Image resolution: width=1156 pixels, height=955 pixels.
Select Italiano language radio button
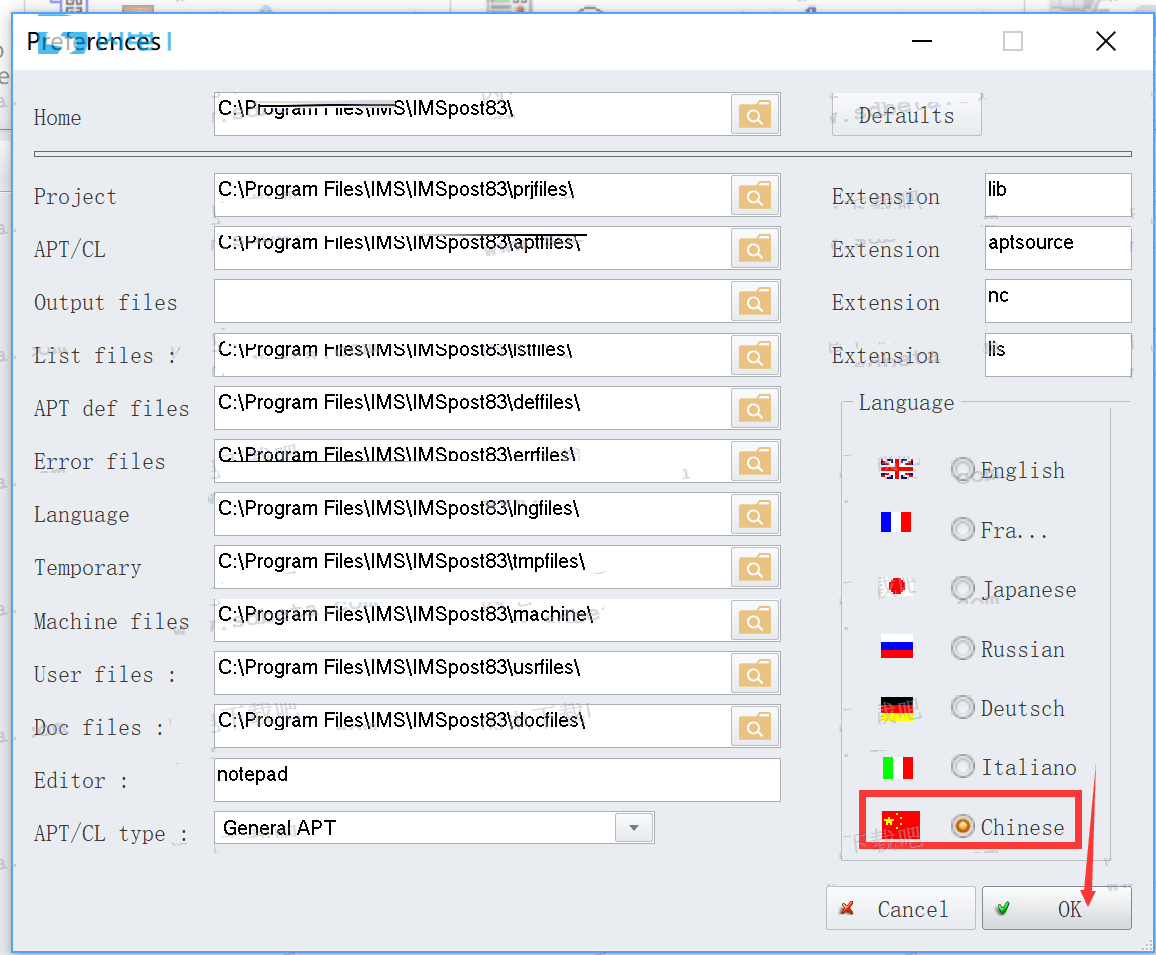[x=963, y=766]
